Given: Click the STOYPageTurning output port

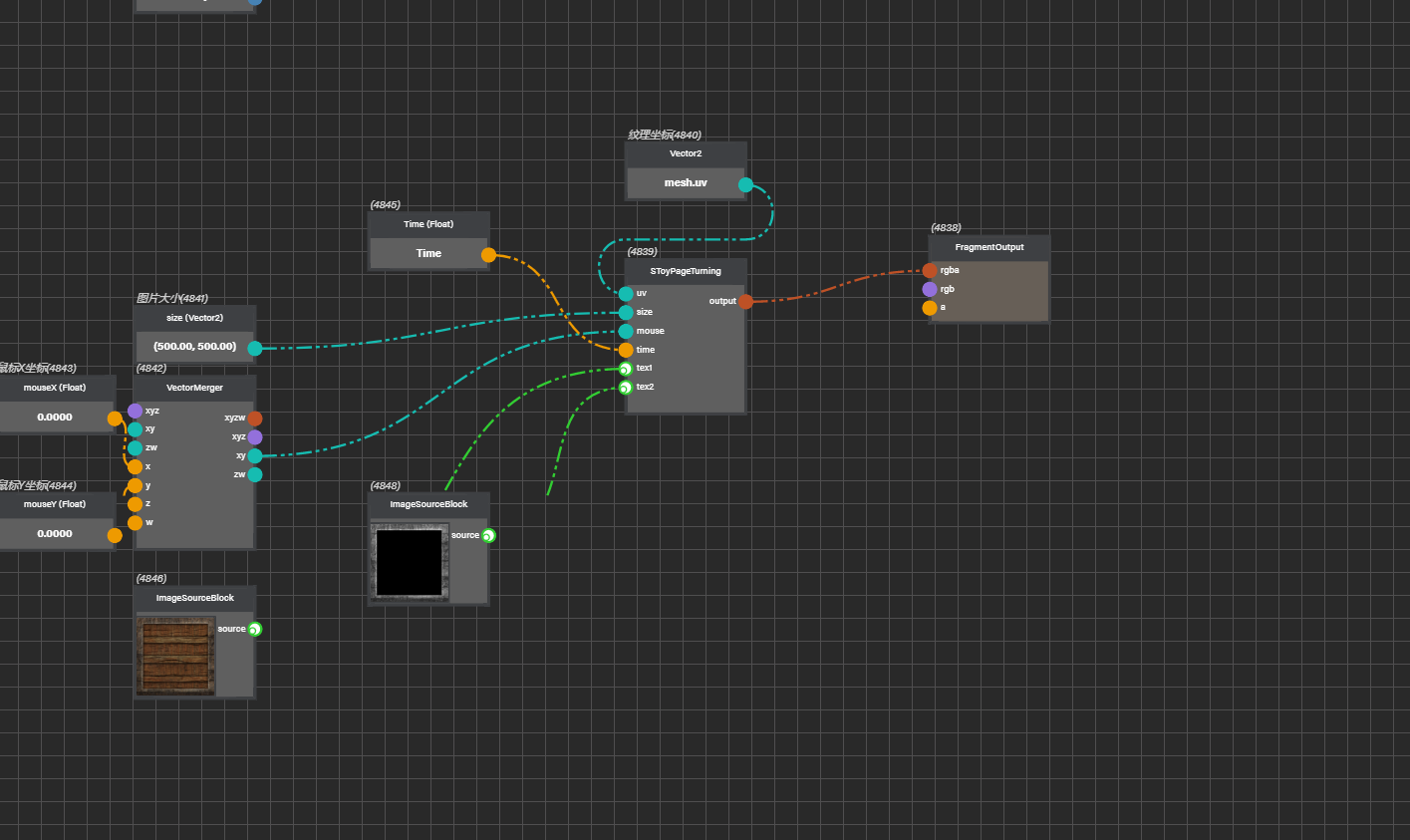Looking at the screenshot, I should [745, 301].
